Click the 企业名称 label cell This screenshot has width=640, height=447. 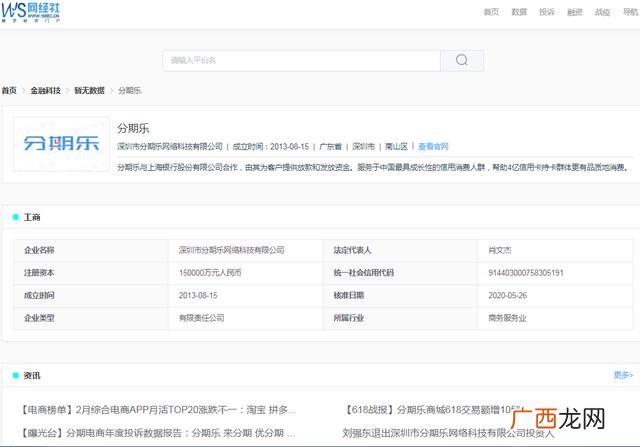pyautogui.click(x=91, y=250)
